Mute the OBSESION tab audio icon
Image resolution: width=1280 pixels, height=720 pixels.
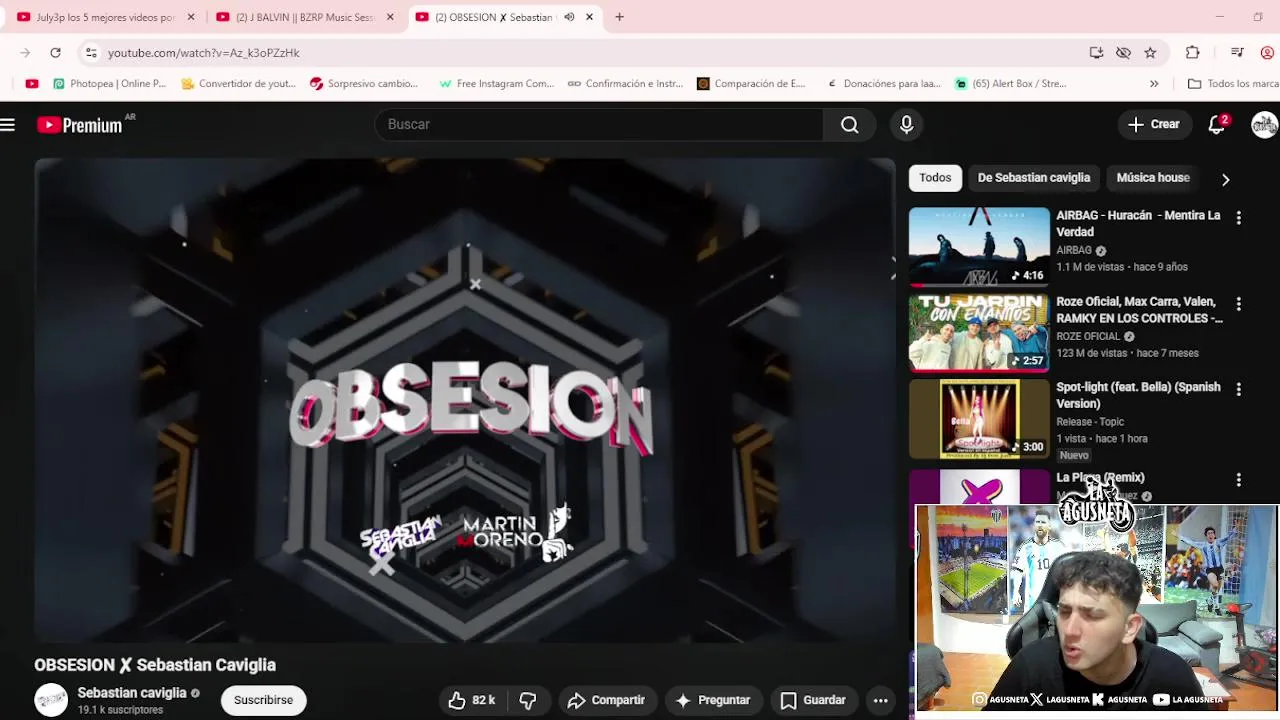click(569, 17)
